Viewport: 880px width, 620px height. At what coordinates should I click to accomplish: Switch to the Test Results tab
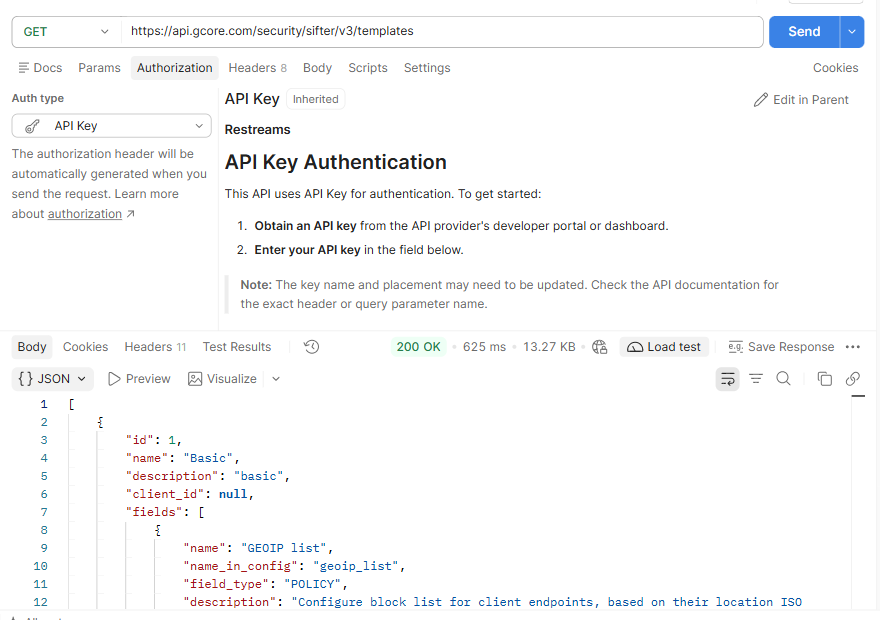tap(237, 347)
